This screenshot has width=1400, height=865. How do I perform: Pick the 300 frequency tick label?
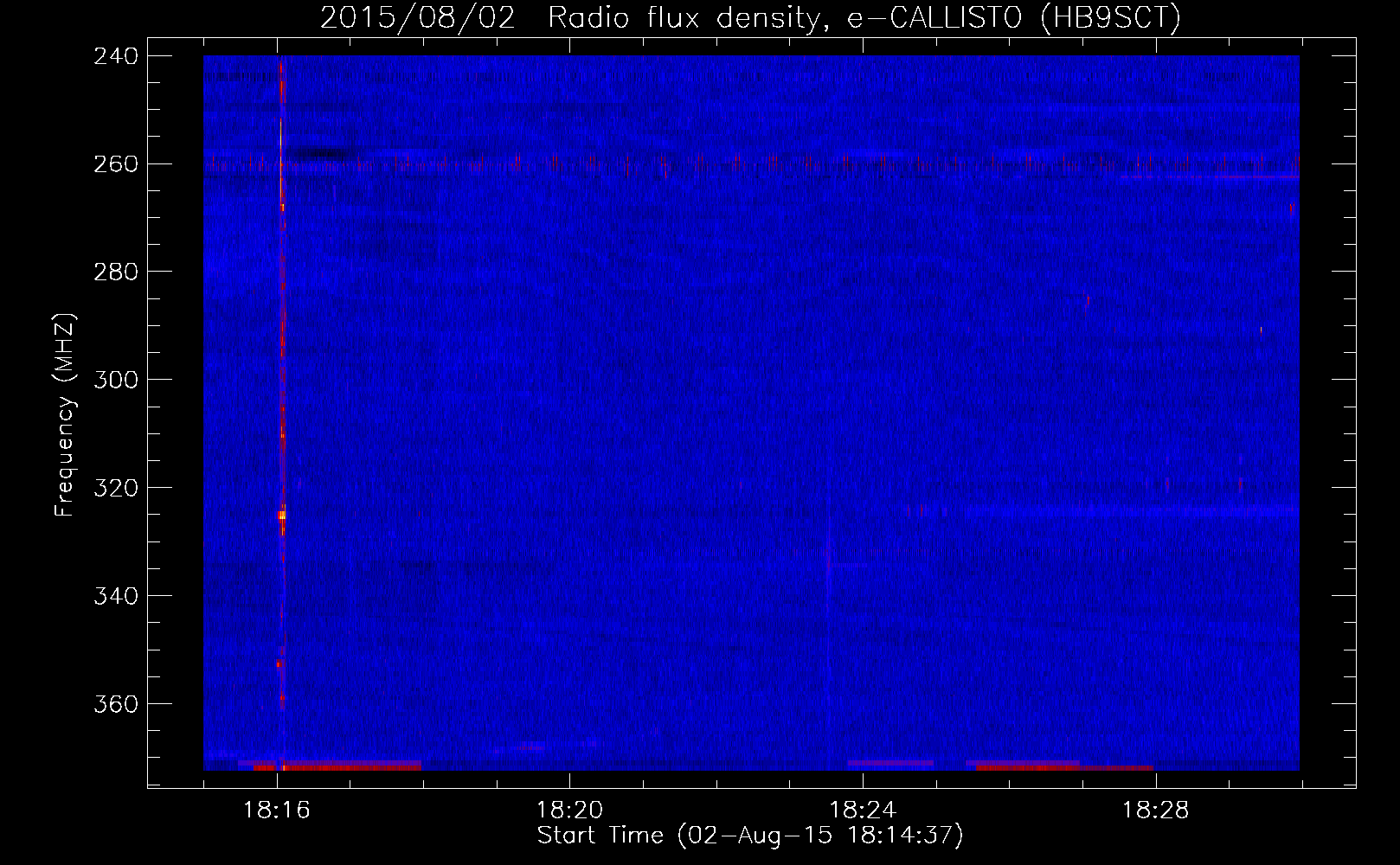[x=116, y=381]
